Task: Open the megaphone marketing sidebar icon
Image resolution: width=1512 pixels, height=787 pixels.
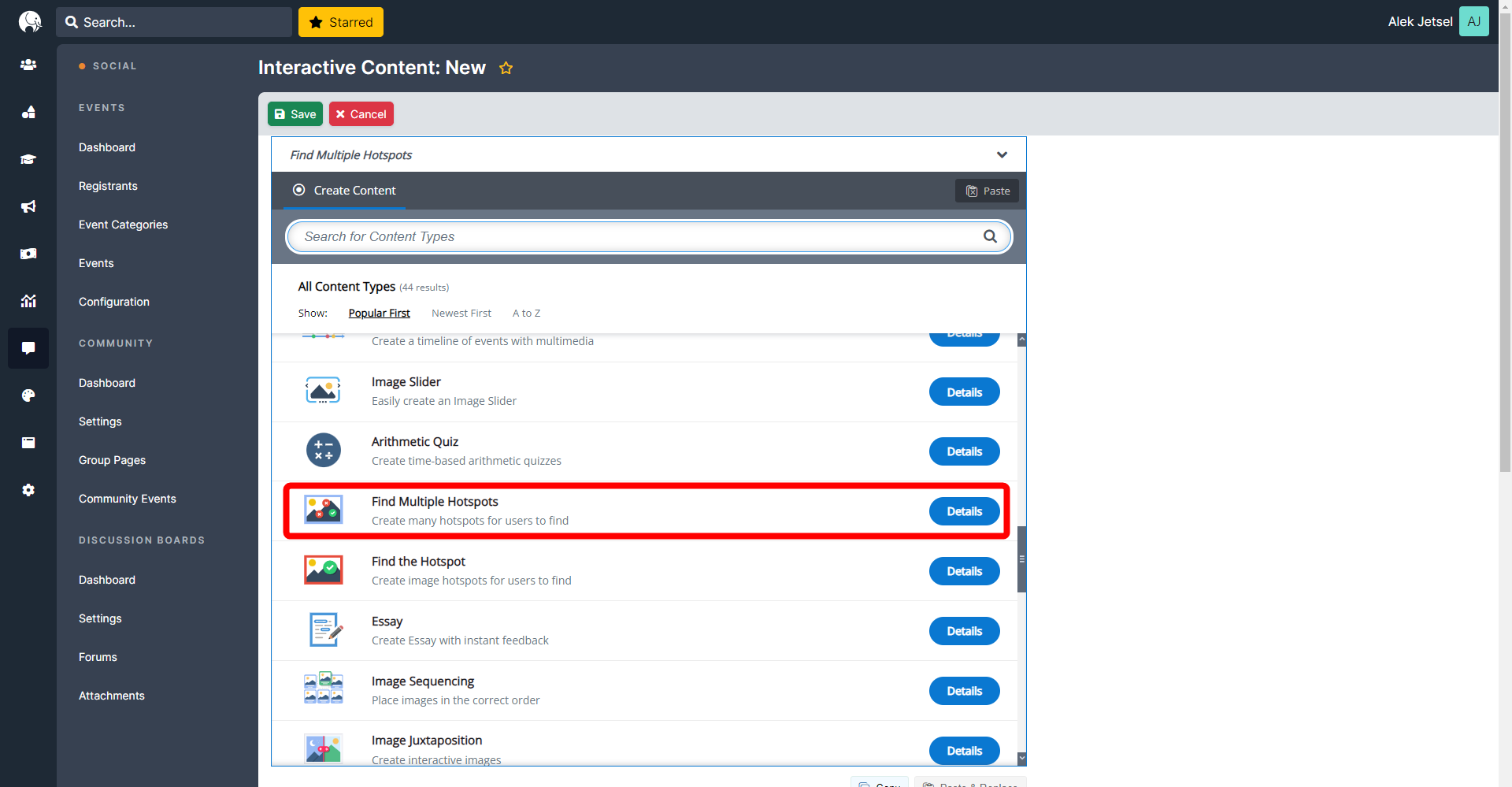Action: pyautogui.click(x=28, y=206)
